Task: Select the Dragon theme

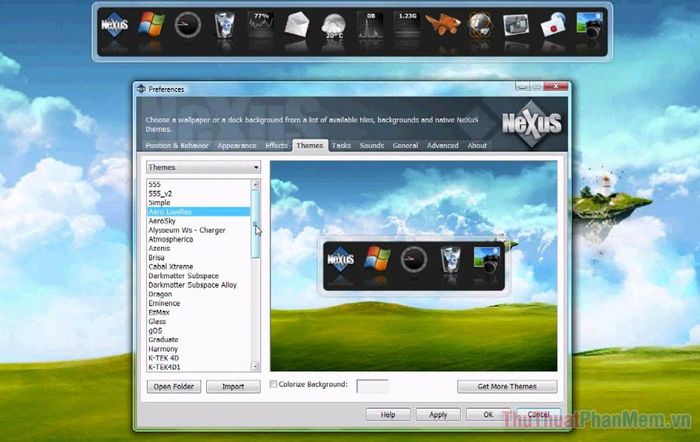Action: (x=198, y=294)
